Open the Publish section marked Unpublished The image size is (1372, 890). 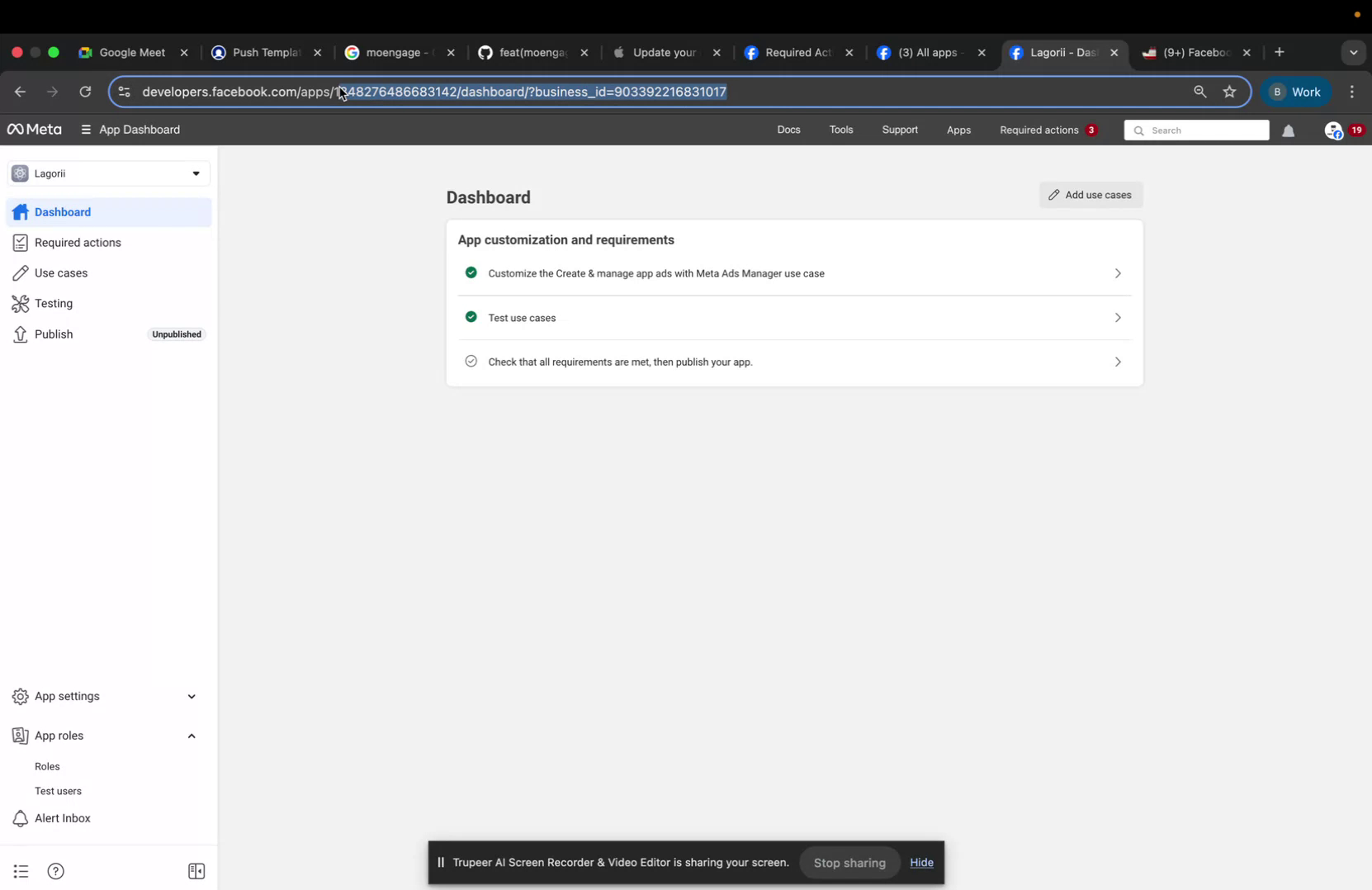pyautogui.click(x=53, y=334)
